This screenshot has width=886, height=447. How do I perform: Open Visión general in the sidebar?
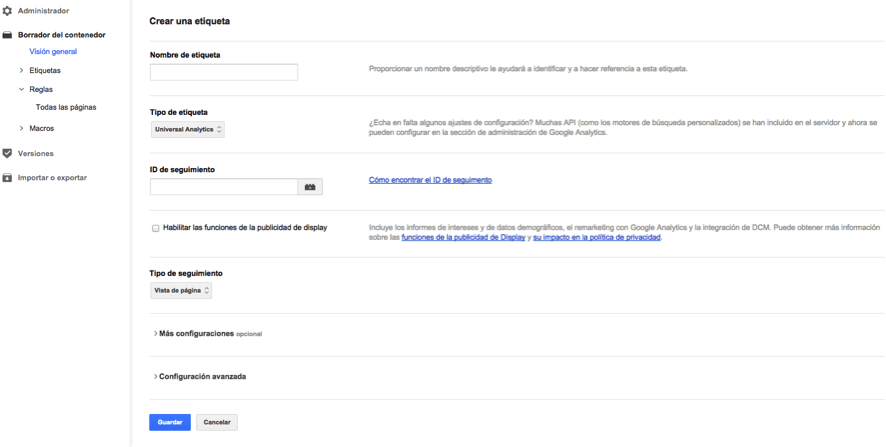pos(53,52)
